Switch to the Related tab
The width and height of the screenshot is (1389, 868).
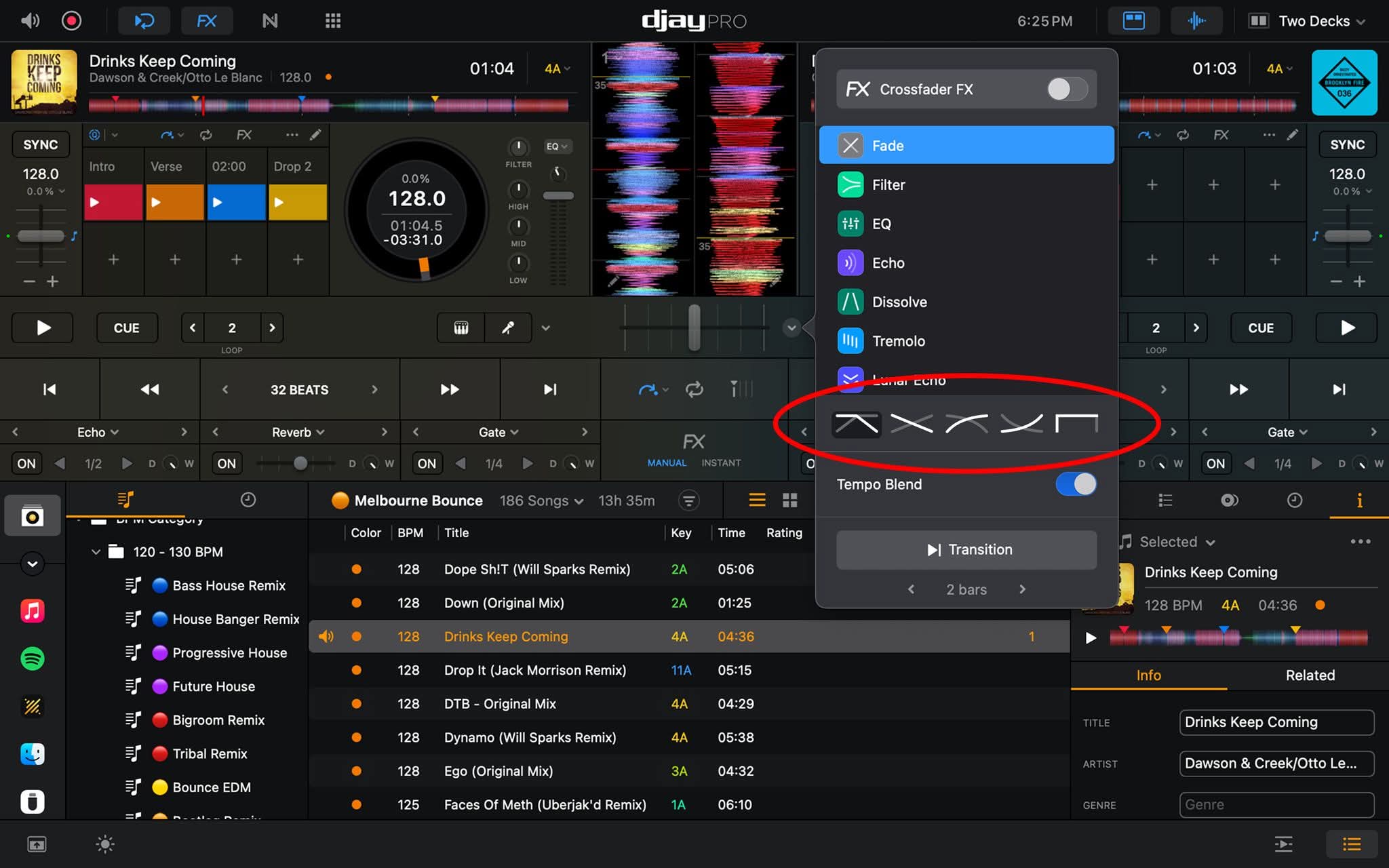pos(1310,675)
